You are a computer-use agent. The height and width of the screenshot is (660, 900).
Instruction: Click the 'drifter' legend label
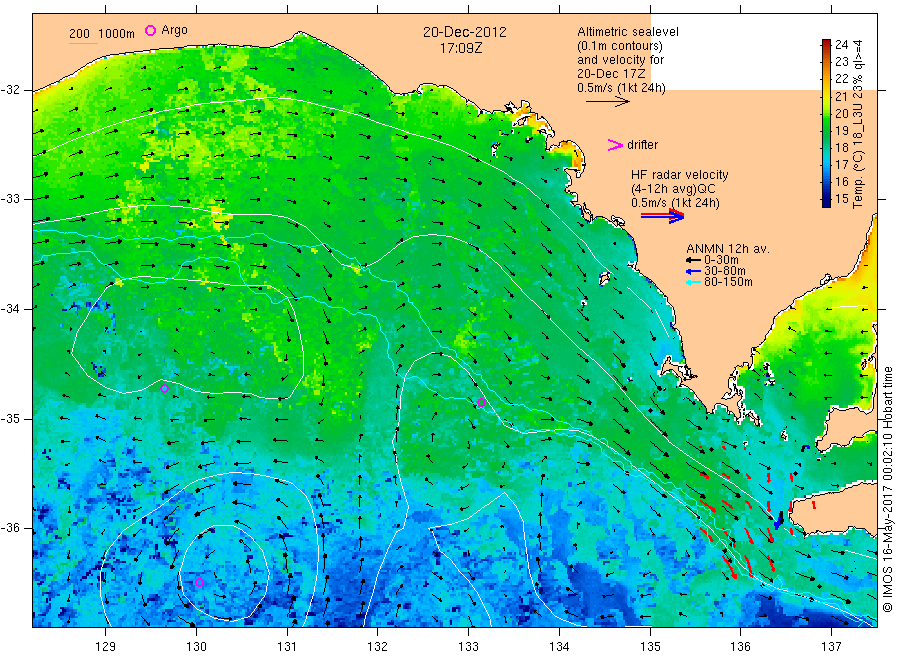[642, 145]
